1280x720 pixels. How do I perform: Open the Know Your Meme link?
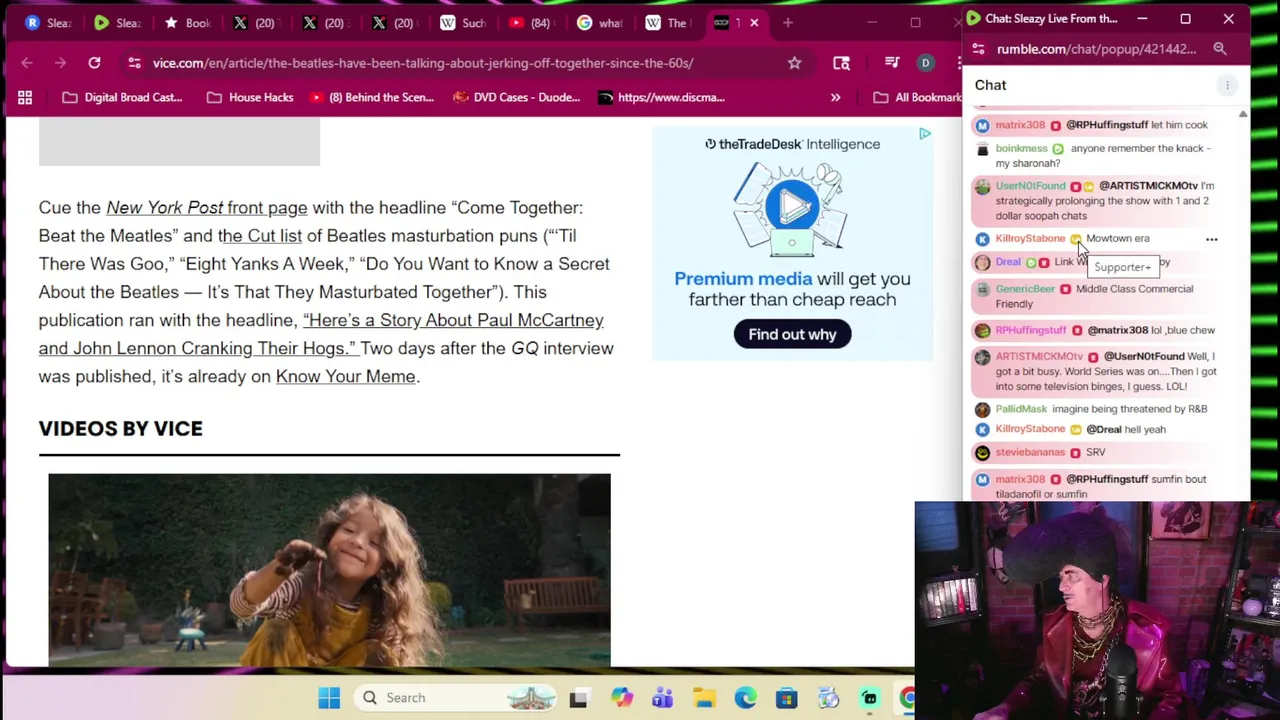click(345, 376)
